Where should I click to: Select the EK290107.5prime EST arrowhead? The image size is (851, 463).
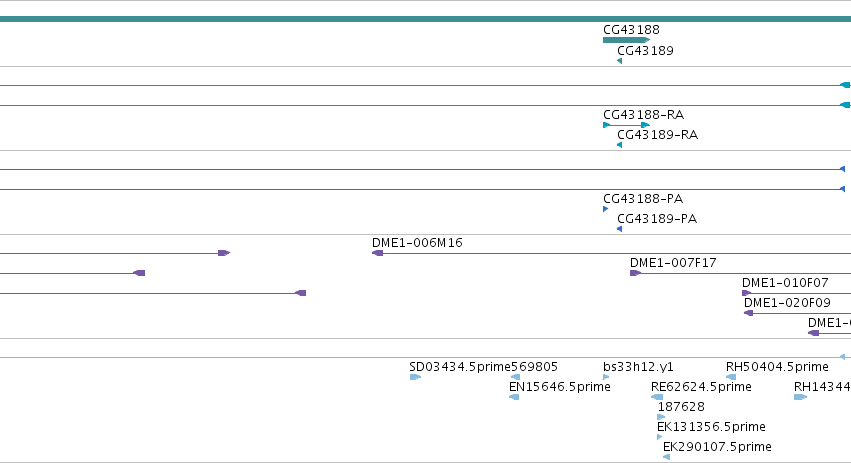coord(666,457)
